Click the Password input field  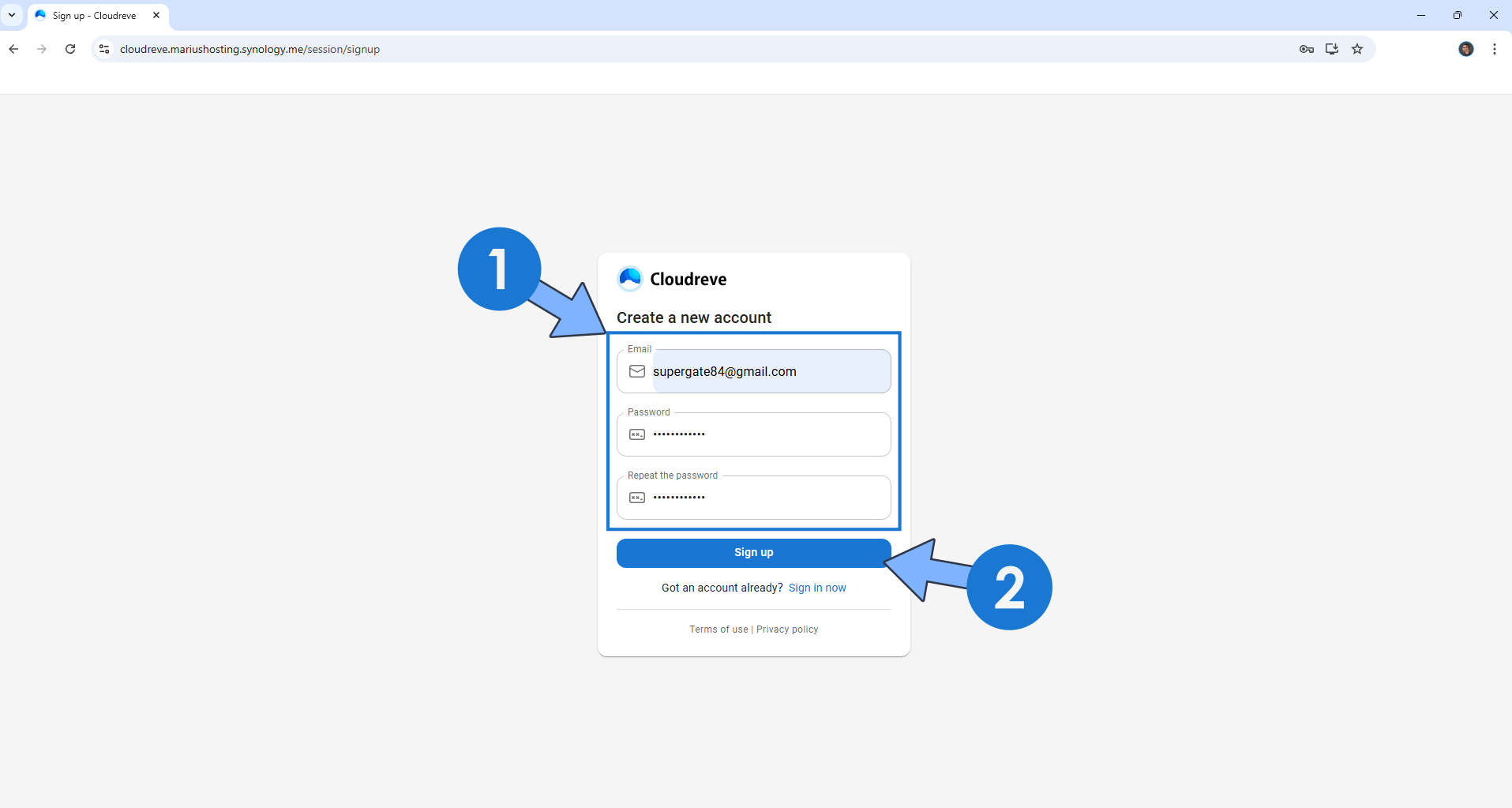pos(754,434)
